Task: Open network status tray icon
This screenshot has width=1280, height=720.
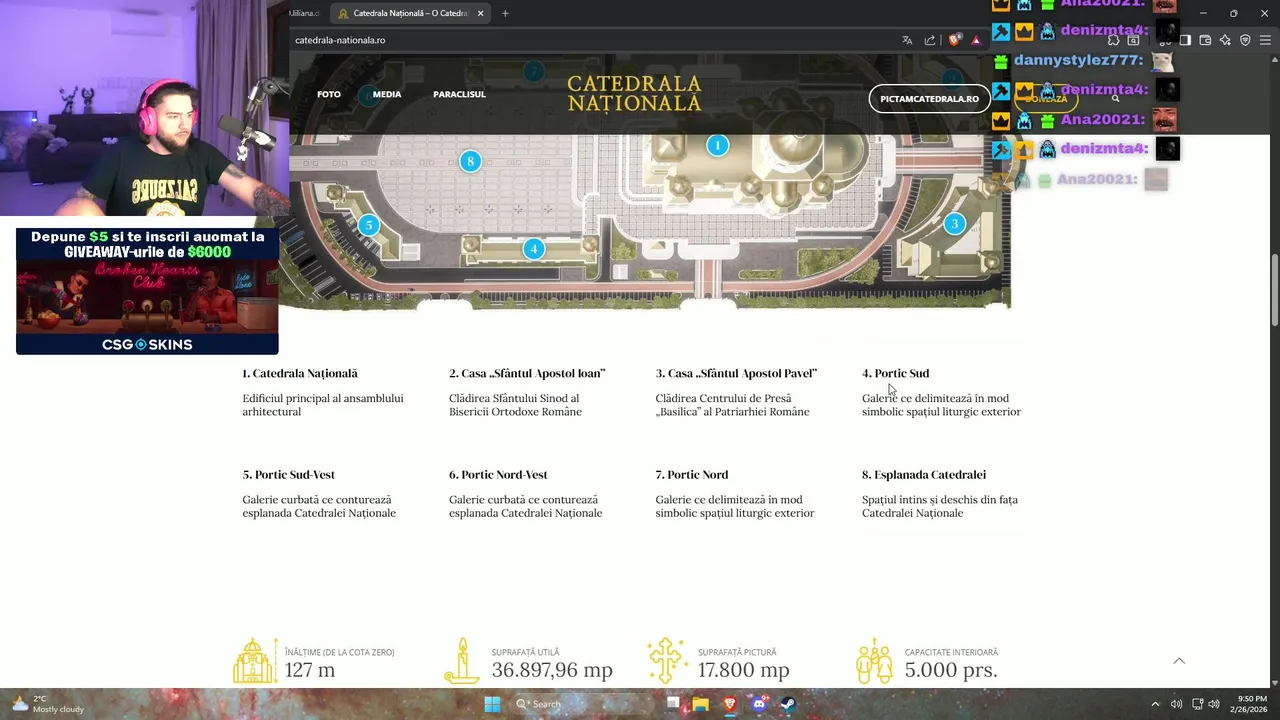Action: click(x=1197, y=704)
